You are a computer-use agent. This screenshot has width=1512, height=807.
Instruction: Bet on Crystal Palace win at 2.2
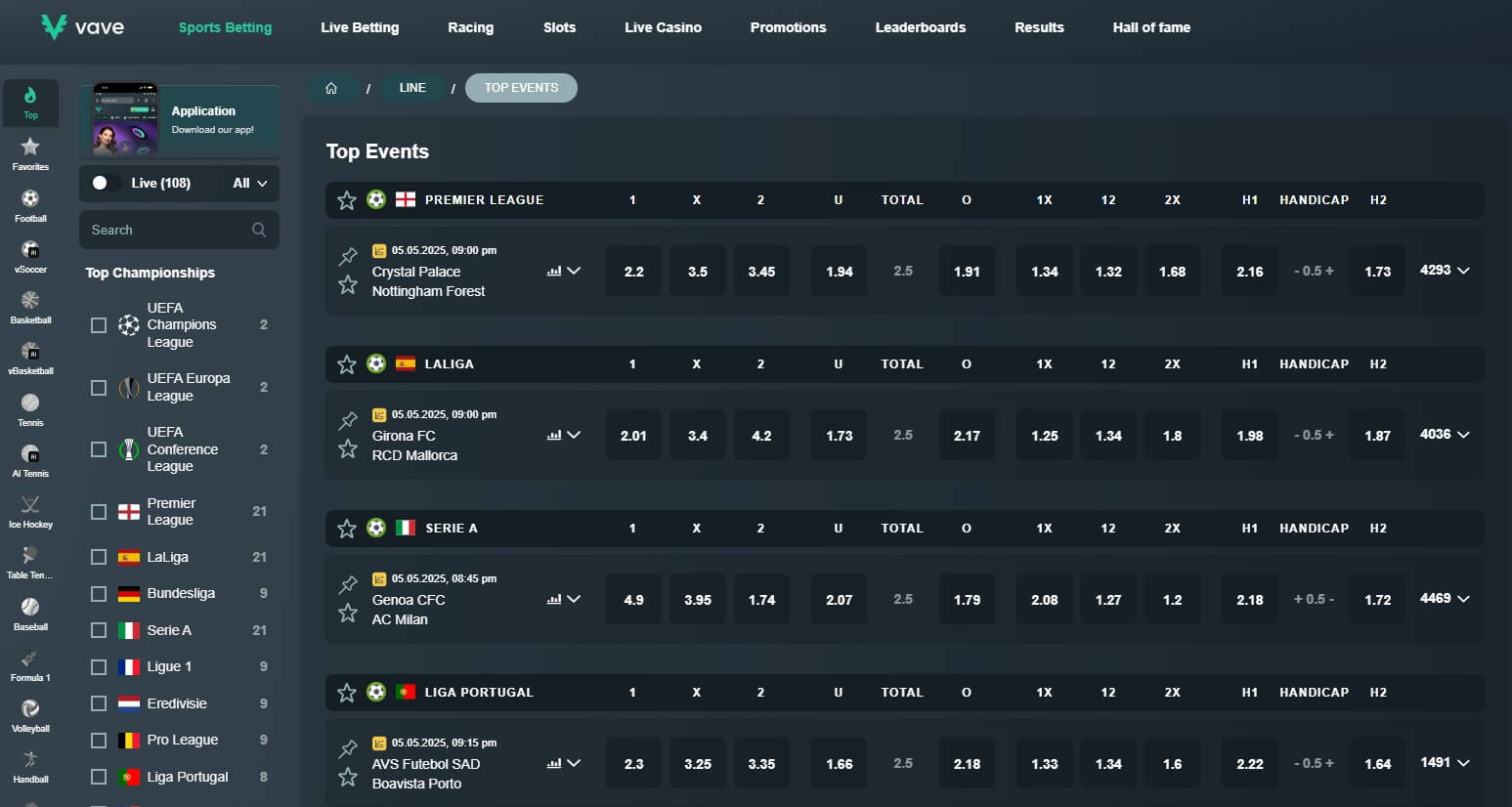point(634,272)
